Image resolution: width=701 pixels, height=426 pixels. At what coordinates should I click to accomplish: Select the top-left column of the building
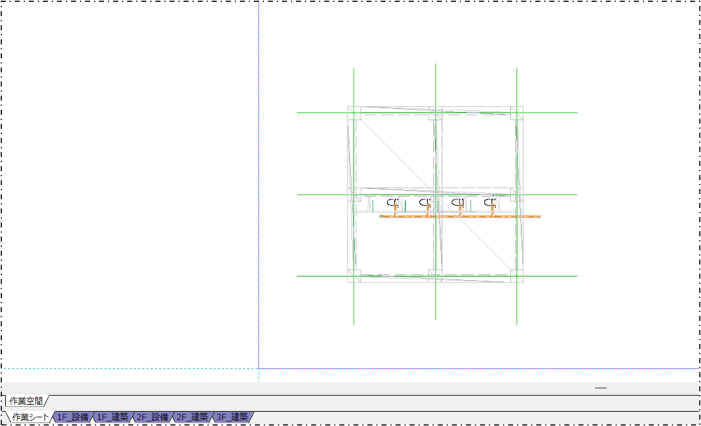(353, 113)
